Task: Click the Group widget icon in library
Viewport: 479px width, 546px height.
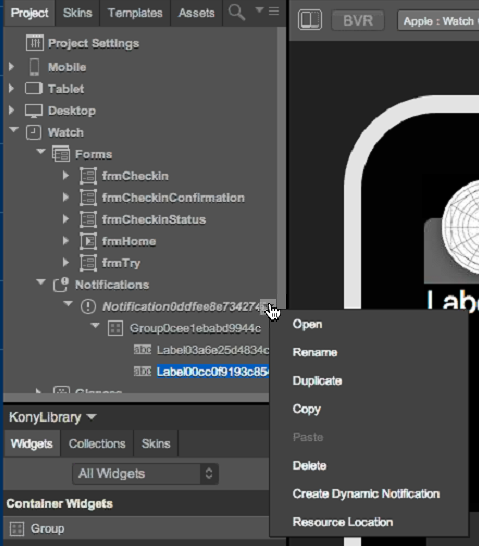Action: (x=17, y=529)
